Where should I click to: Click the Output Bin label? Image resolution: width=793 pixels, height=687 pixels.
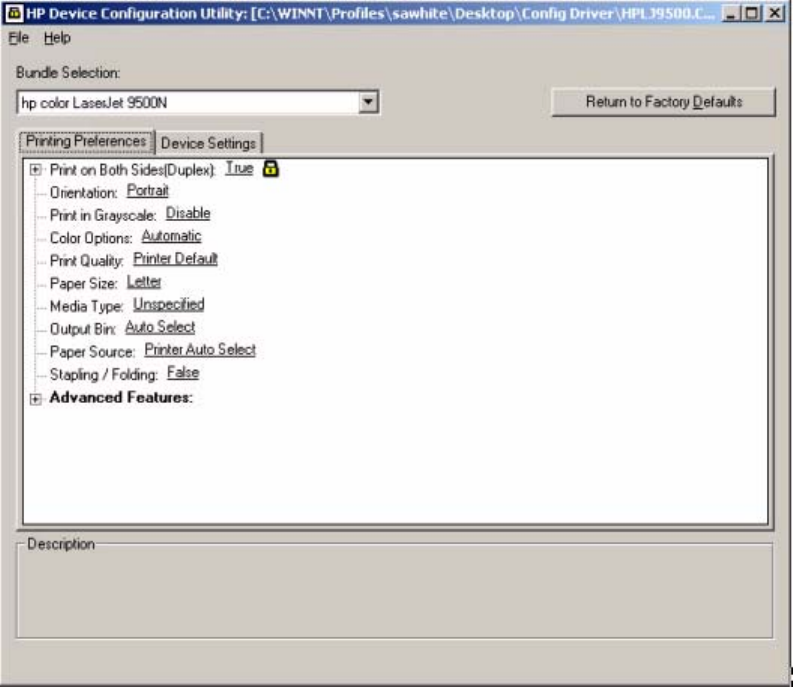tap(83, 329)
